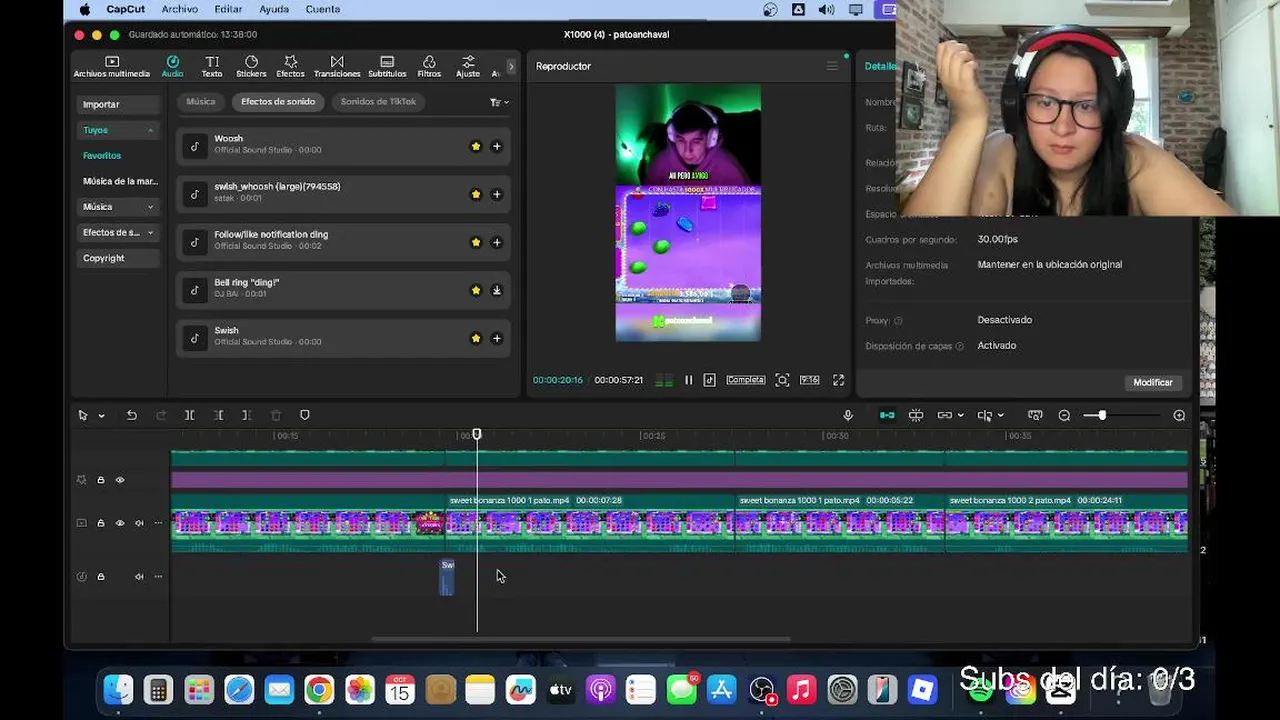1280x720 pixels.
Task: Zoom out the timeline
Action: pyautogui.click(x=1064, y=415)
